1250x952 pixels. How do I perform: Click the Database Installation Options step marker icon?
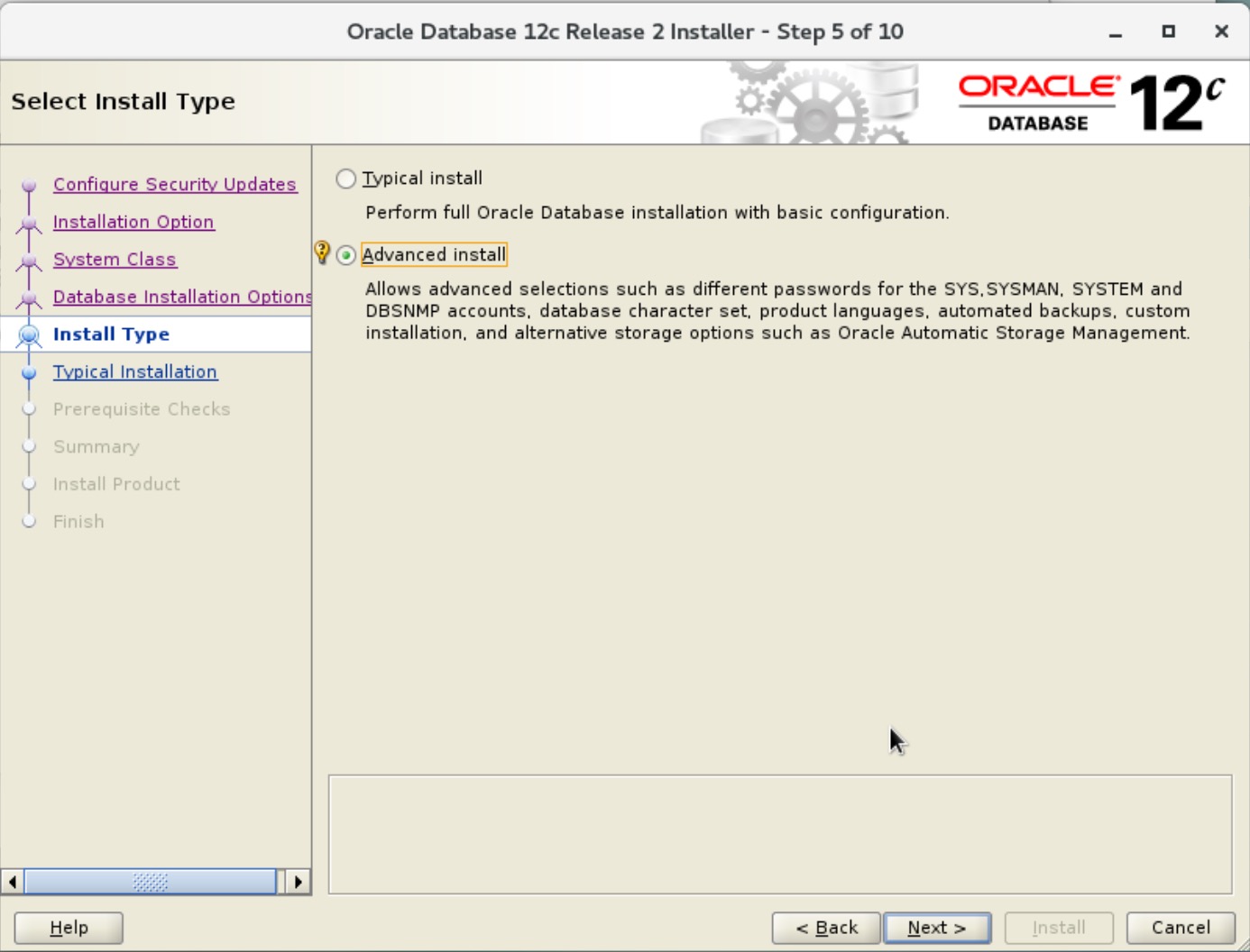tap(29, 298)
